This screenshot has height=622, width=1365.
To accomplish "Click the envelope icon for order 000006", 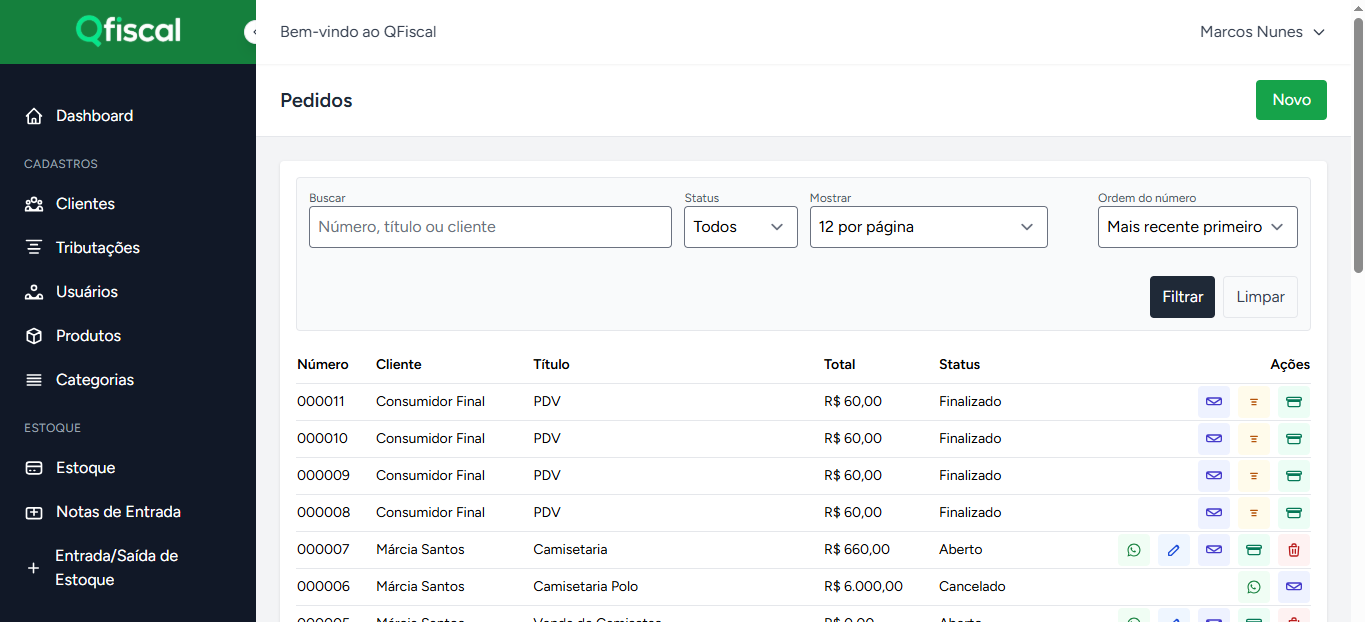I will (1294, 586).
